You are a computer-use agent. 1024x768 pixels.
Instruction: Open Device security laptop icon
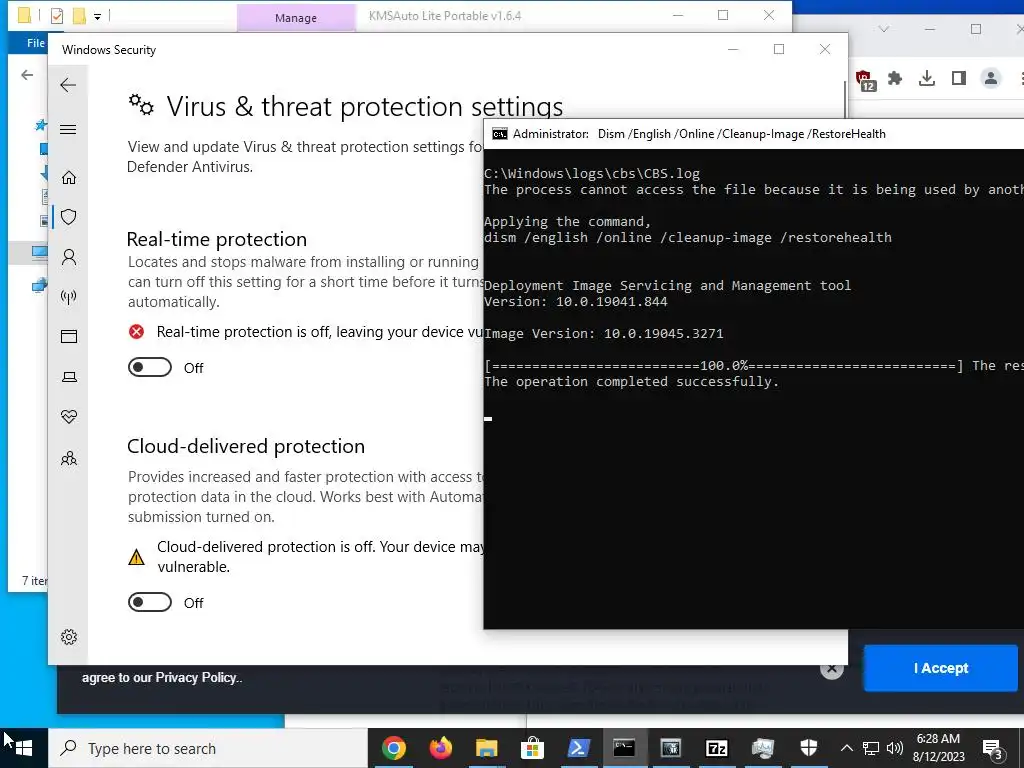click(x=69, y=377)
